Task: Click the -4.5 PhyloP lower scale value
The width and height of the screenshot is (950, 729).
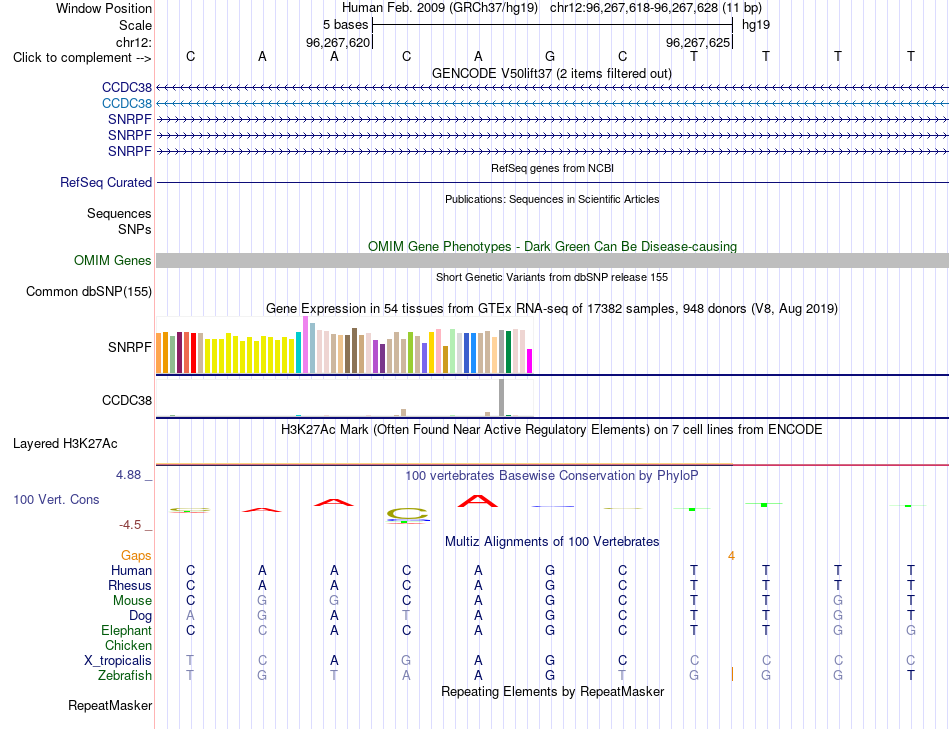Action: tap(130, 525)
